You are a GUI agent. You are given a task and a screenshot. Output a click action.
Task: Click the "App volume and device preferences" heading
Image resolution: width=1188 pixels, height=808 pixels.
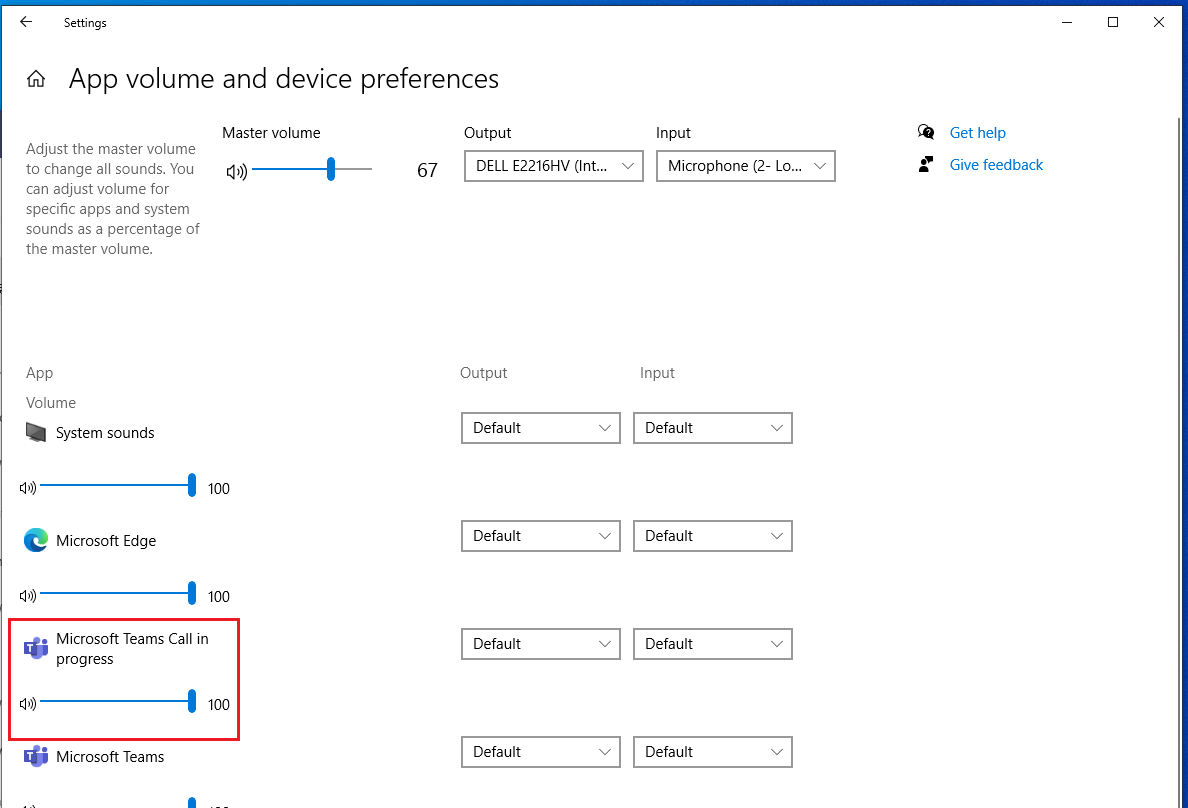click(284, 79)
